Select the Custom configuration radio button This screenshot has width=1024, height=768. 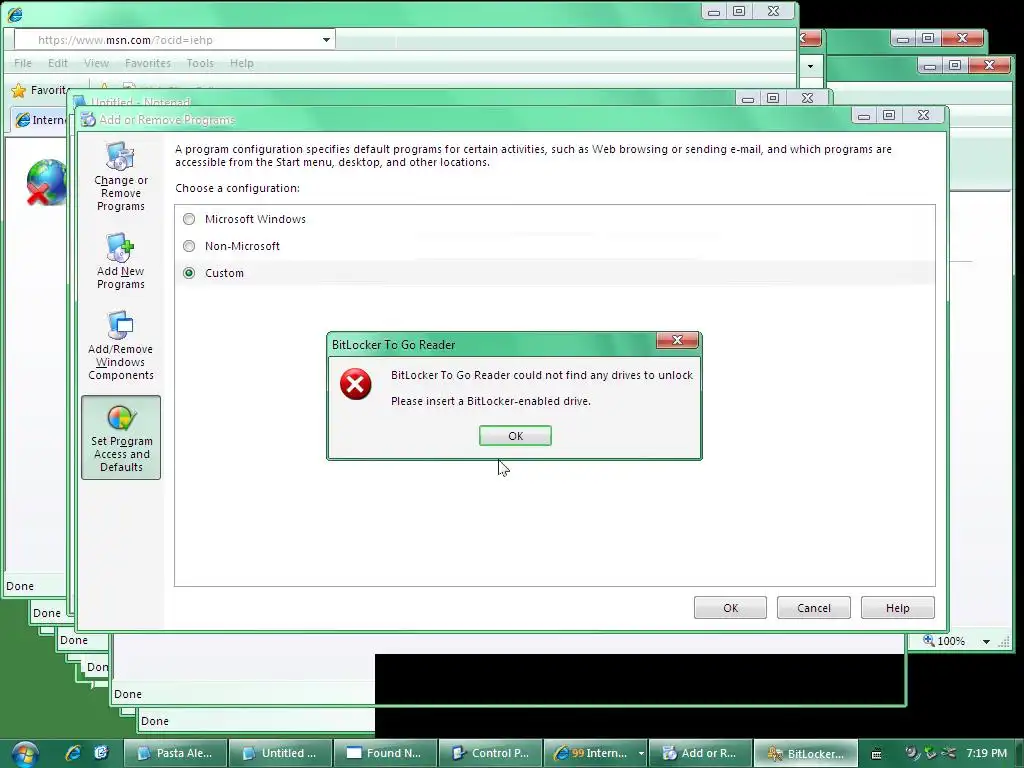point(189,273)
